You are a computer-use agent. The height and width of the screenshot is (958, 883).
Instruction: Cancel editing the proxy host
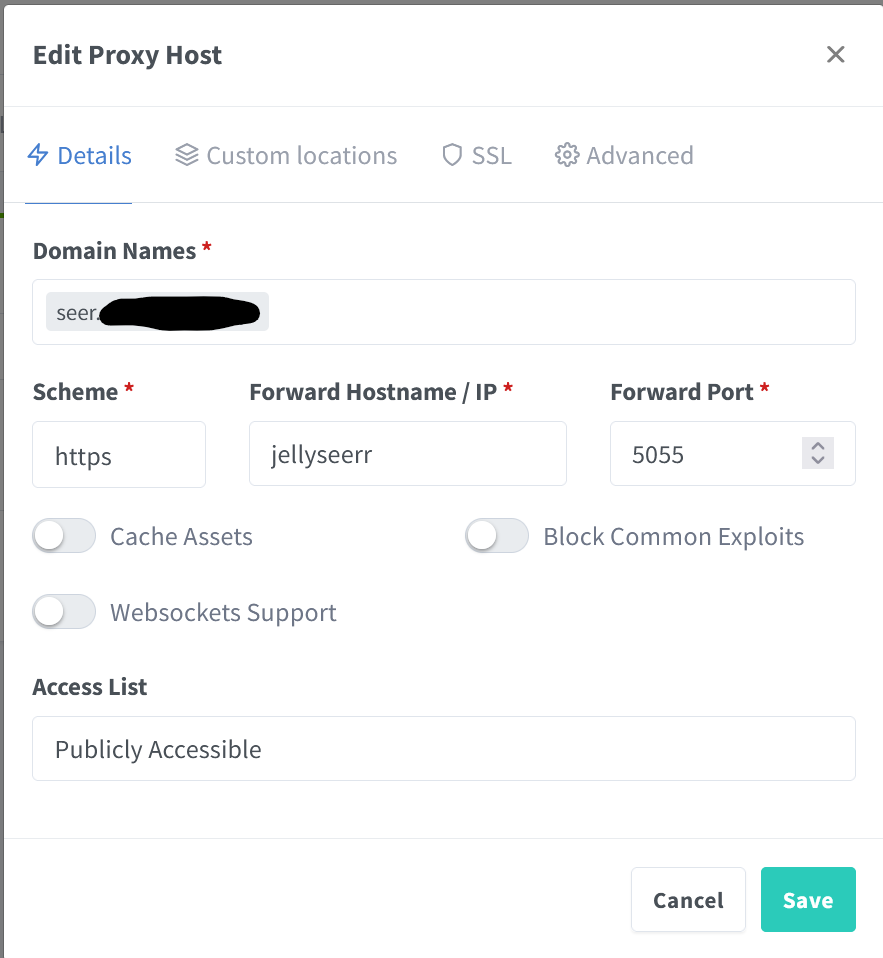point(688,900)
